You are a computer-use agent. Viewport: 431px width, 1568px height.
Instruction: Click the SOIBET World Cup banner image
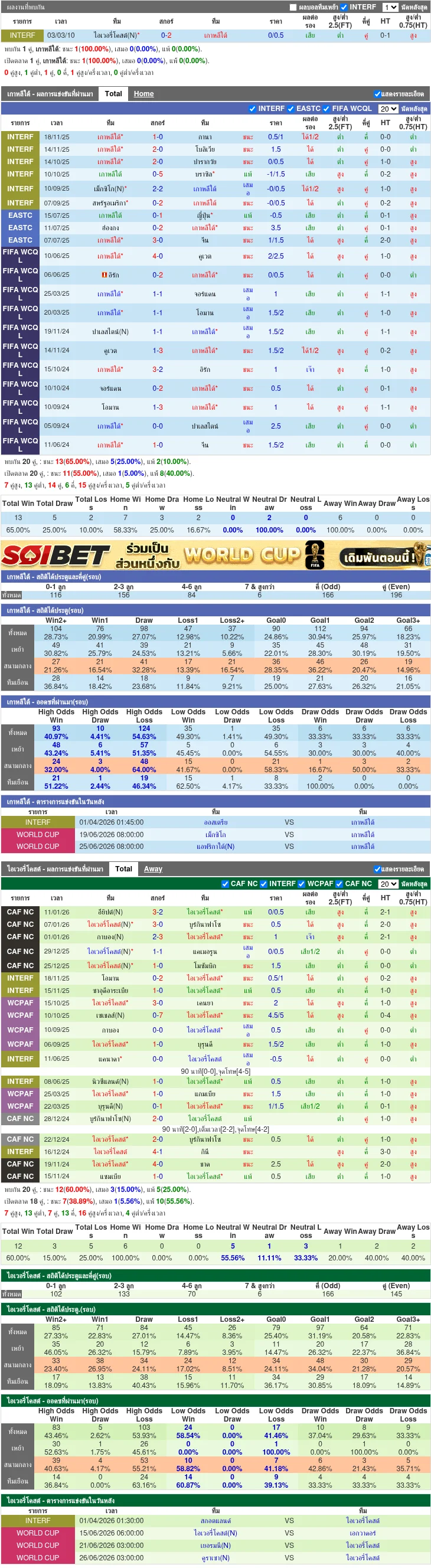pos(215,554)
